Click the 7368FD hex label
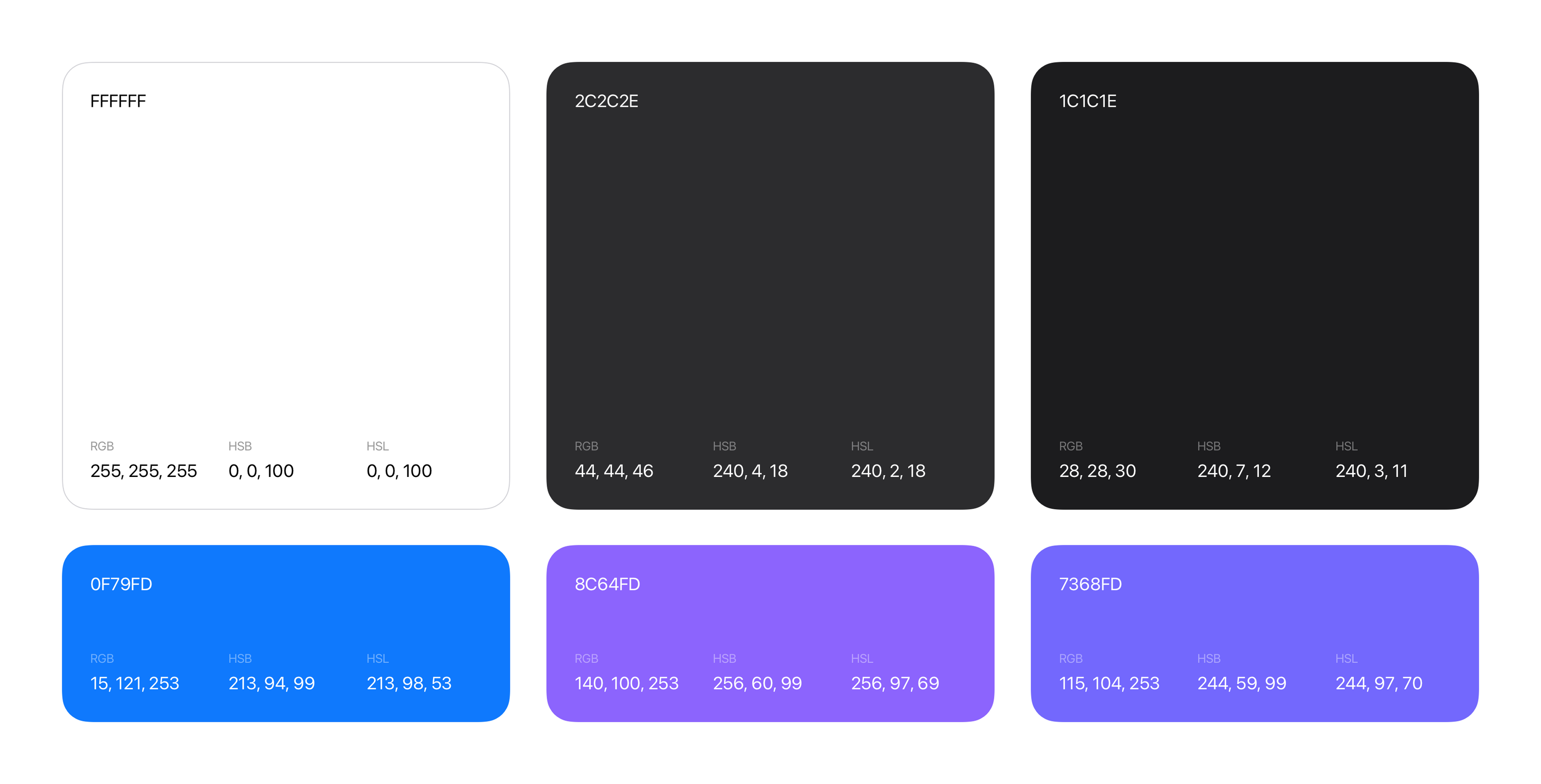 click(1090, 584)
